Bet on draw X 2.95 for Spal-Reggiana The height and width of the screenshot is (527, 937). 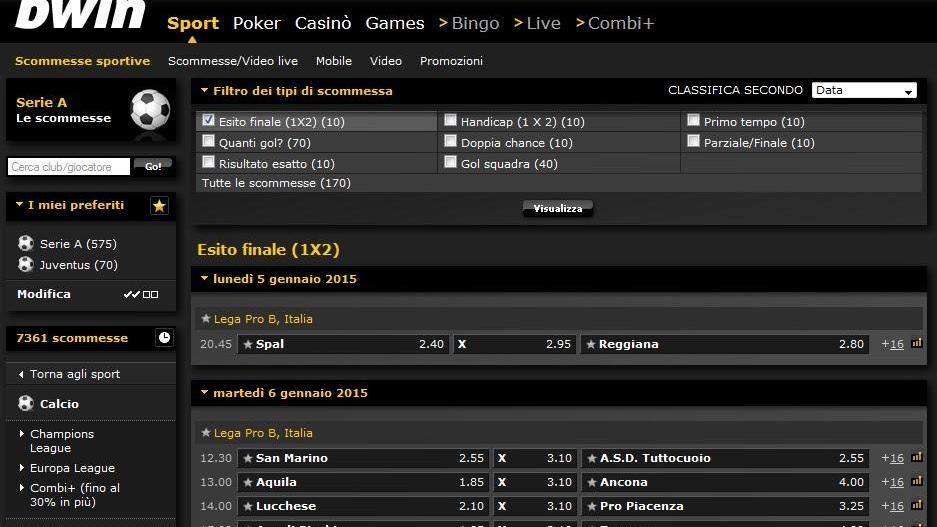pyautogui.click(x=515, y=344)
